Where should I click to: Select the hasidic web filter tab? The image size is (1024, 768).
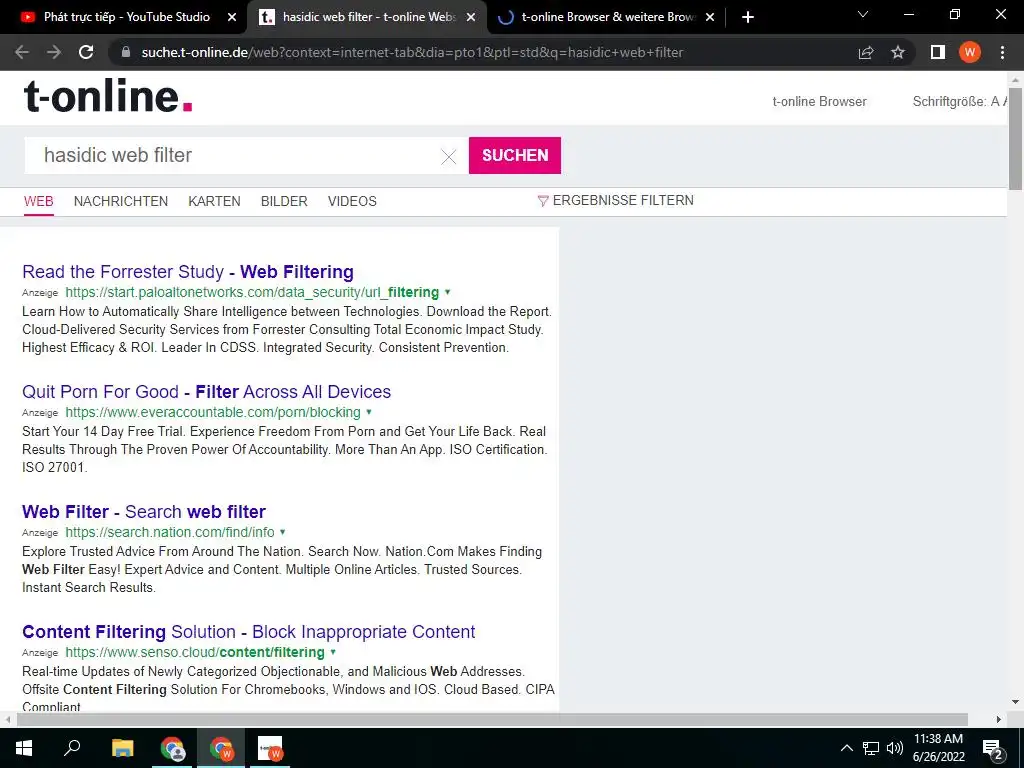point(369,17)
